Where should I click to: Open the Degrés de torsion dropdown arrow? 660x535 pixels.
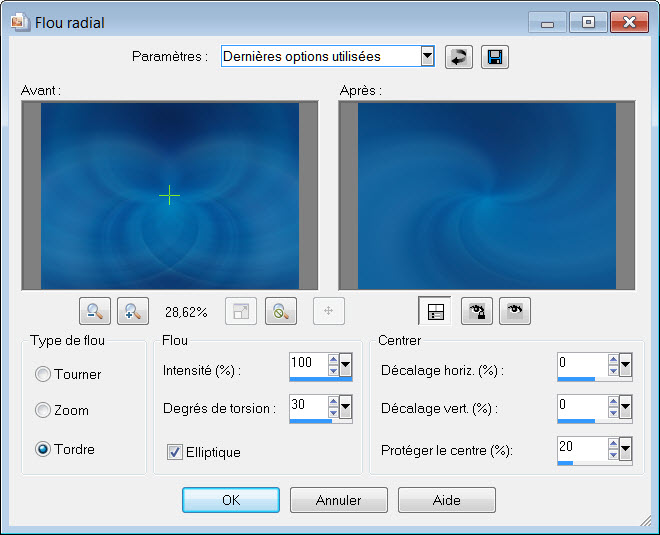coord(345,407)
